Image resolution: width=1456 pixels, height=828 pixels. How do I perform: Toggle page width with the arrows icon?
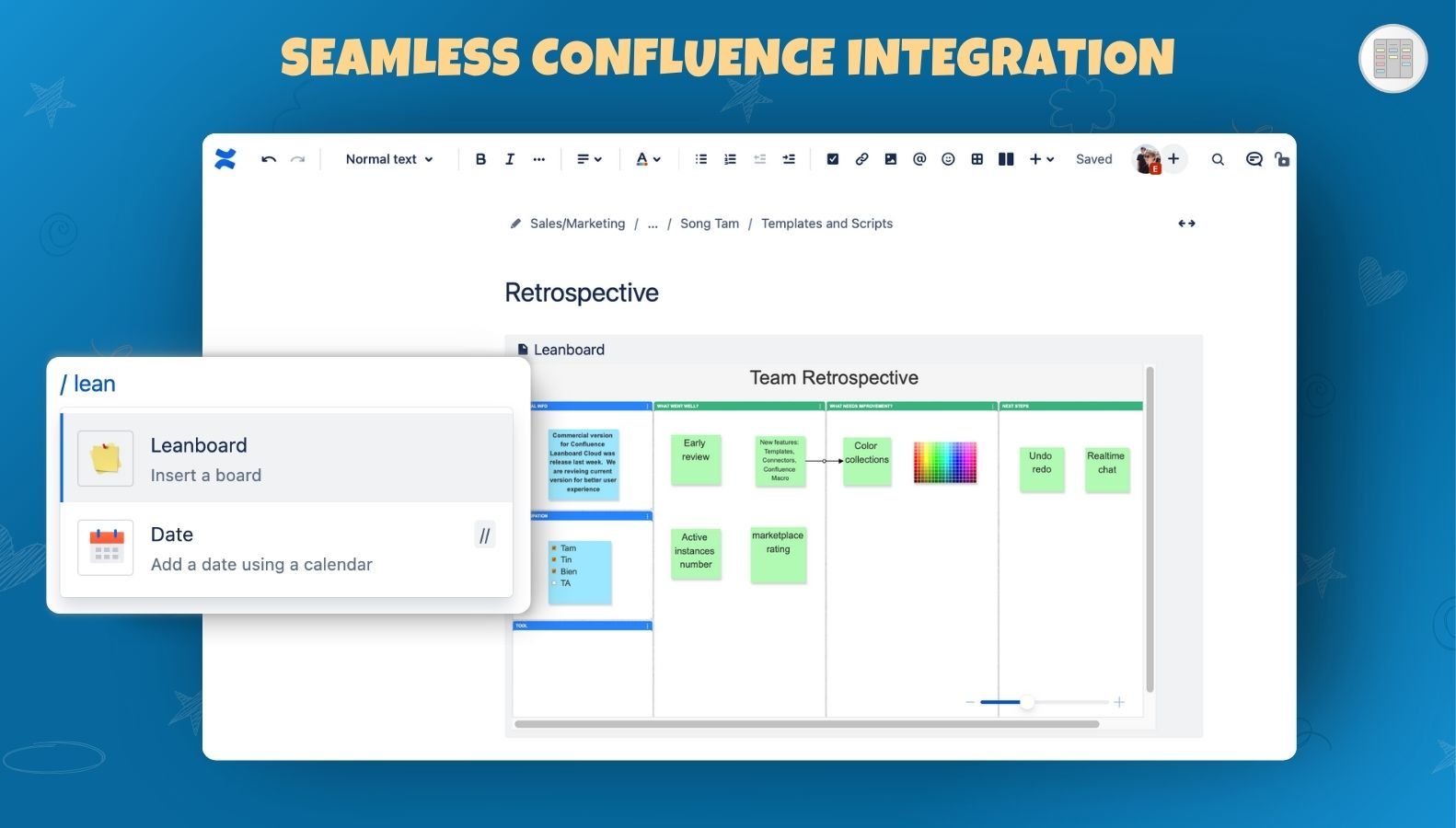(1187, 224)
